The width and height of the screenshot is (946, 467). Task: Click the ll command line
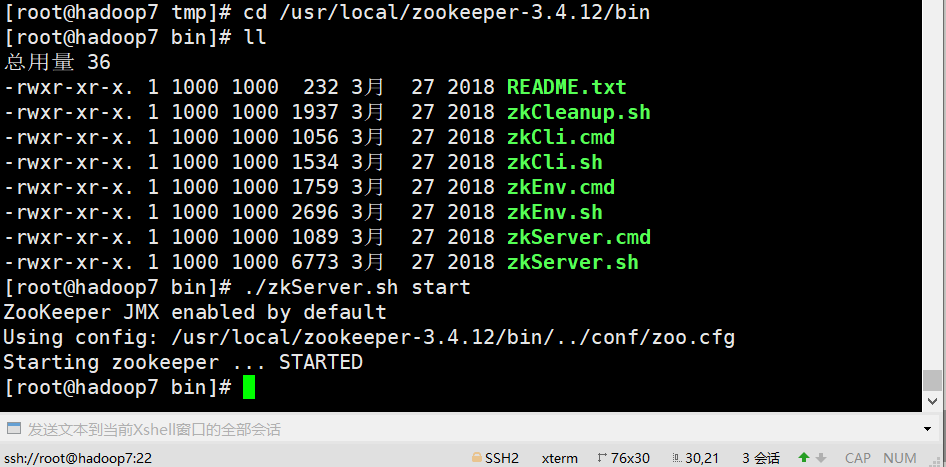tap(255, 37)
